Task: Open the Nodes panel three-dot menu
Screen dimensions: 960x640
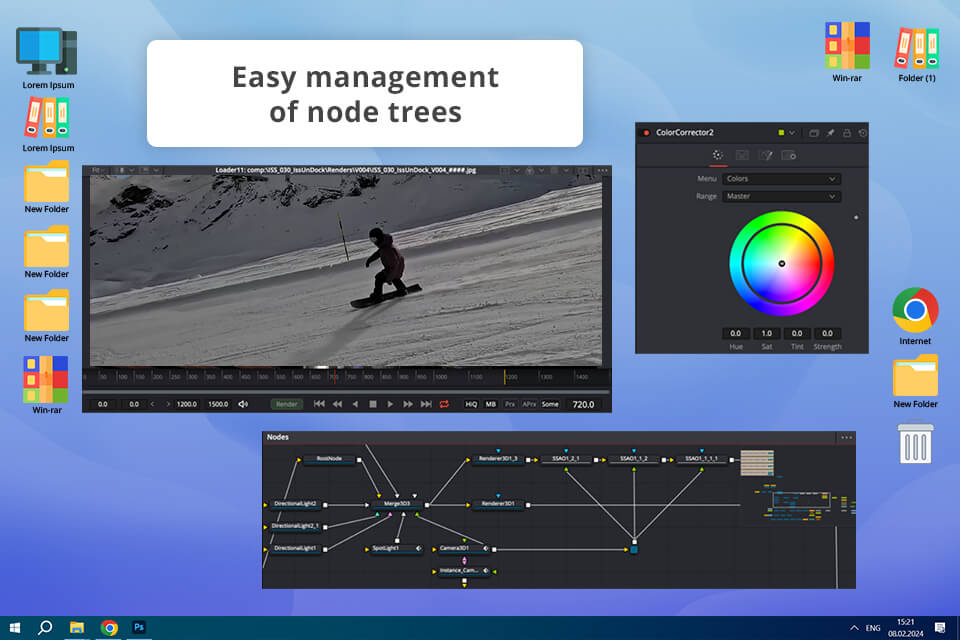Action: tap(847, 437)
